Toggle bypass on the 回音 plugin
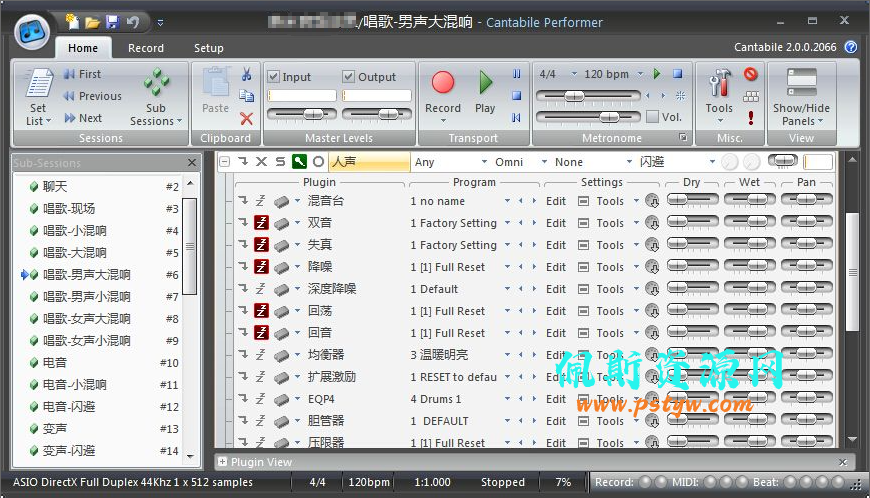Image resolution: width=870 pixels, height=498 pixels. (x=261, y=333)
